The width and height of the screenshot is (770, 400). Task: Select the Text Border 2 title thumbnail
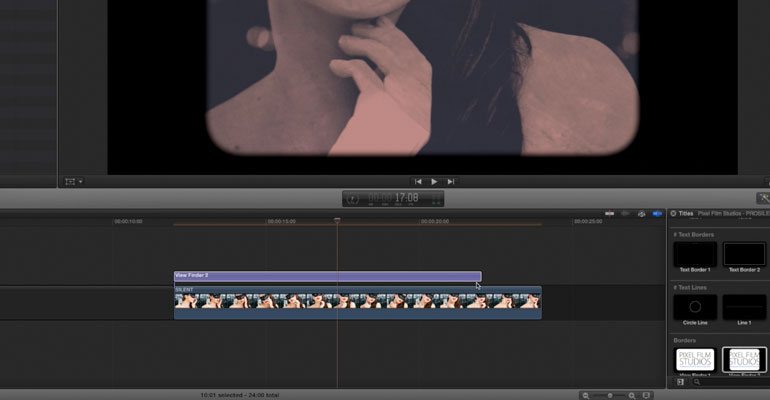pyautogui.click(x=744, y=254)
